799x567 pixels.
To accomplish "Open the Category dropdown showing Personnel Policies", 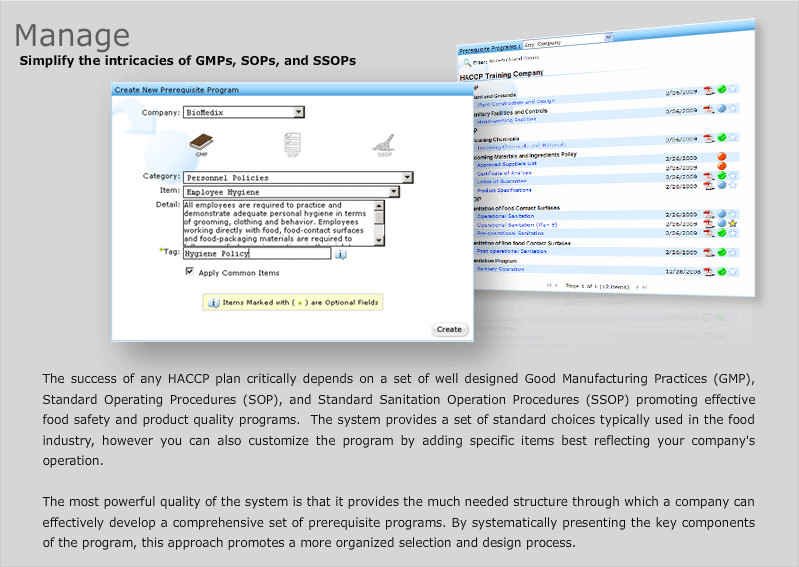I will pos(298,177).
